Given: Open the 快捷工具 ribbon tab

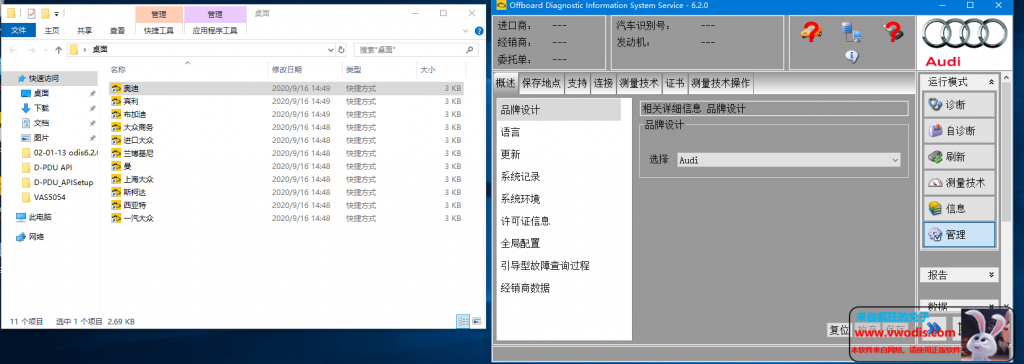Looking at the screenshot, I should (159, 30).
